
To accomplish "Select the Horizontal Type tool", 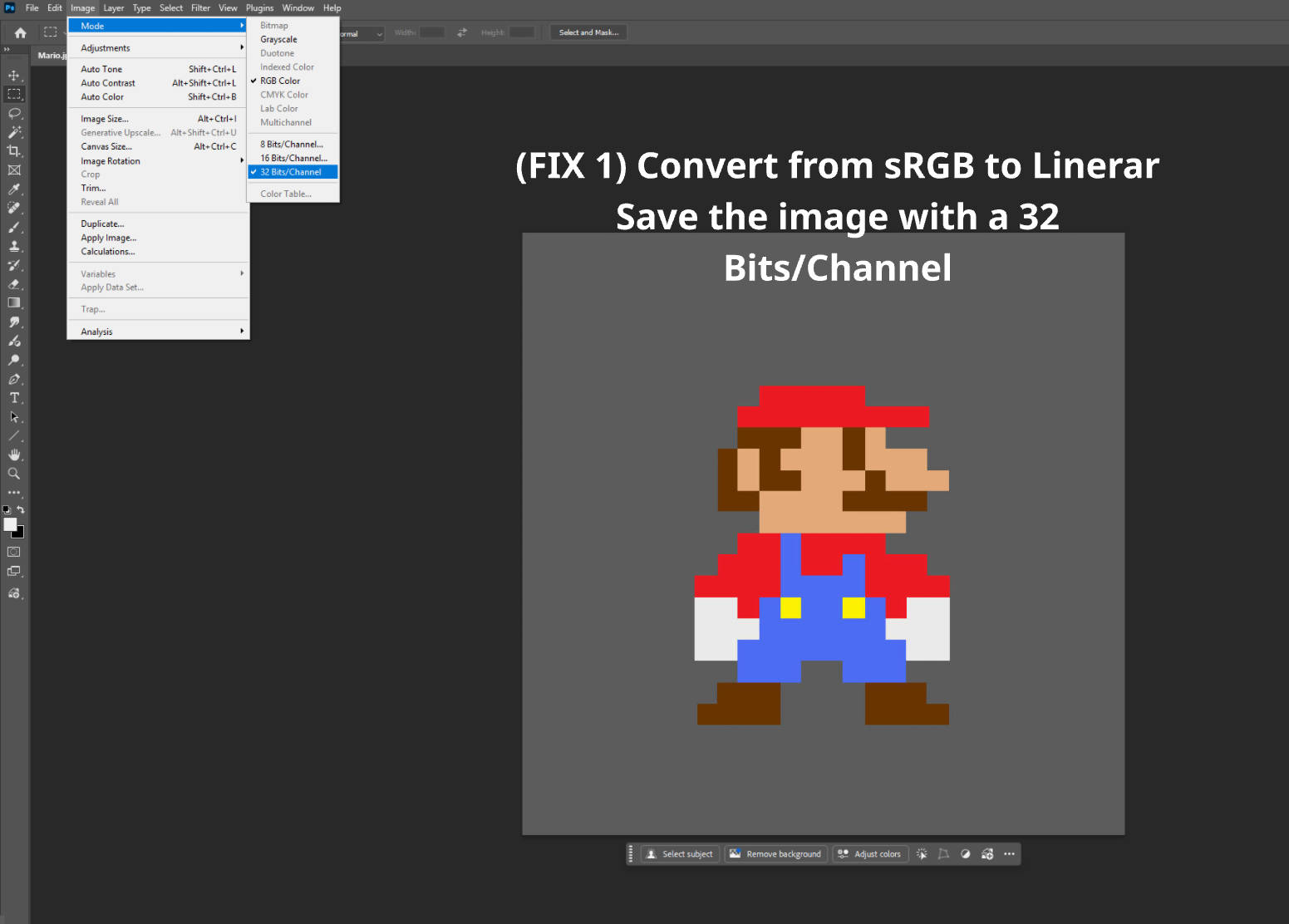I will point(14,398).
